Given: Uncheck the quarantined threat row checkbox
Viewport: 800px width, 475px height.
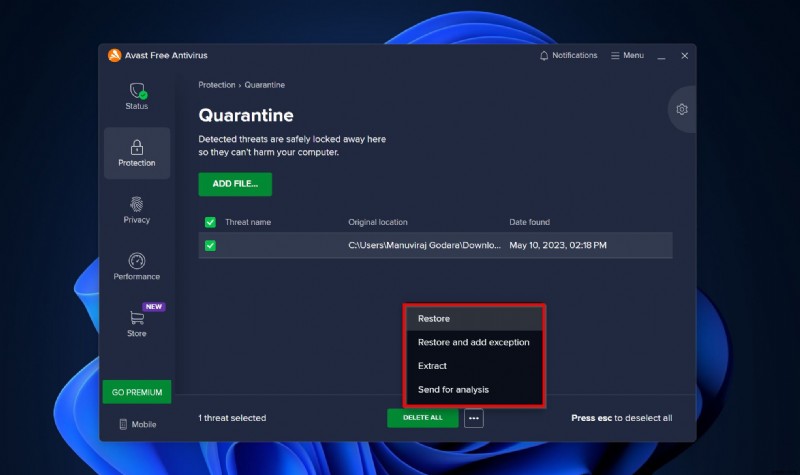Looking at the screenshot, I should pyautogui.click(x=210, y=245).
